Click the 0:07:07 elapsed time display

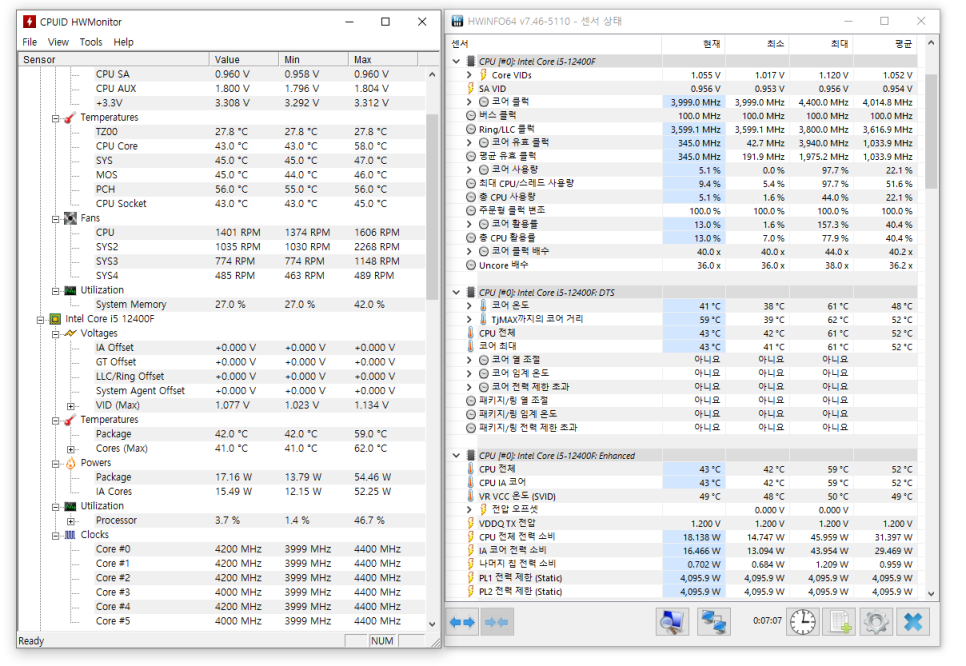pyautogui.click(x=767, y=621)
